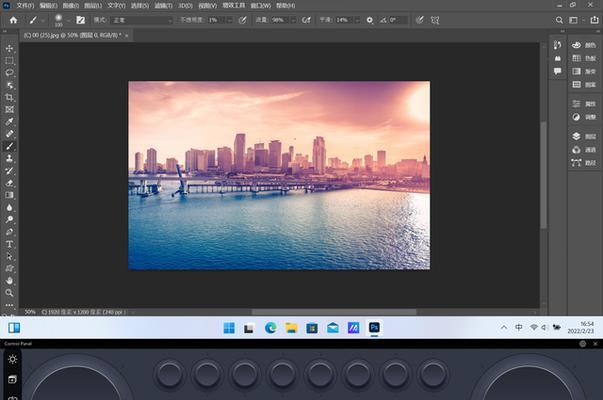Select the Horizontal Type tool
Image resolution: width=603 pixels, height=400 pixels.
click(x=10, y=244)
